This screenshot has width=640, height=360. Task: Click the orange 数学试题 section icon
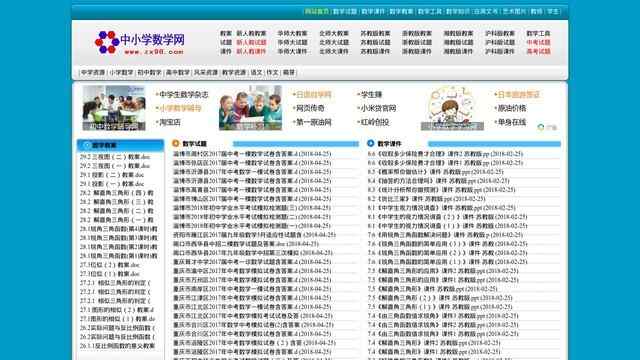click(176, 143)
